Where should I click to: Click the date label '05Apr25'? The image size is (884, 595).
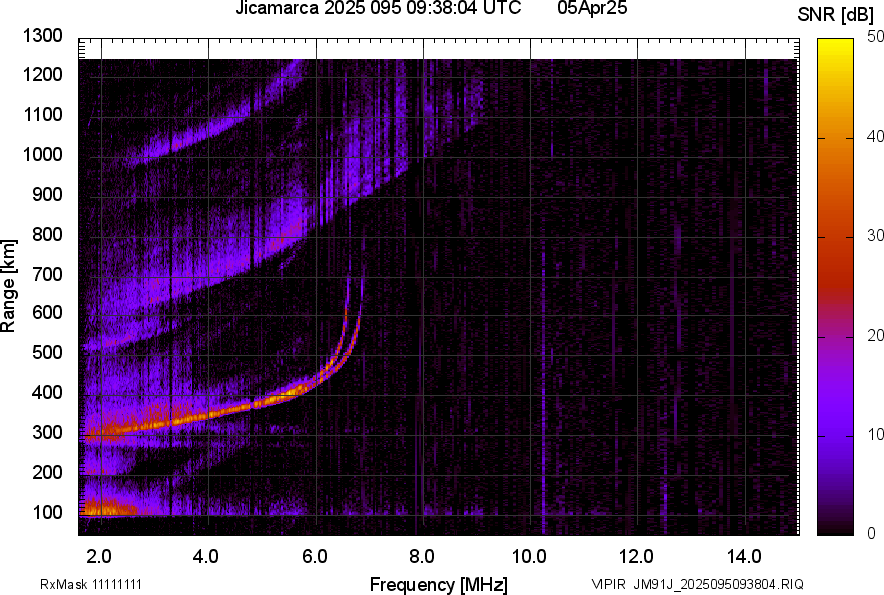click(x=592, y=8)
